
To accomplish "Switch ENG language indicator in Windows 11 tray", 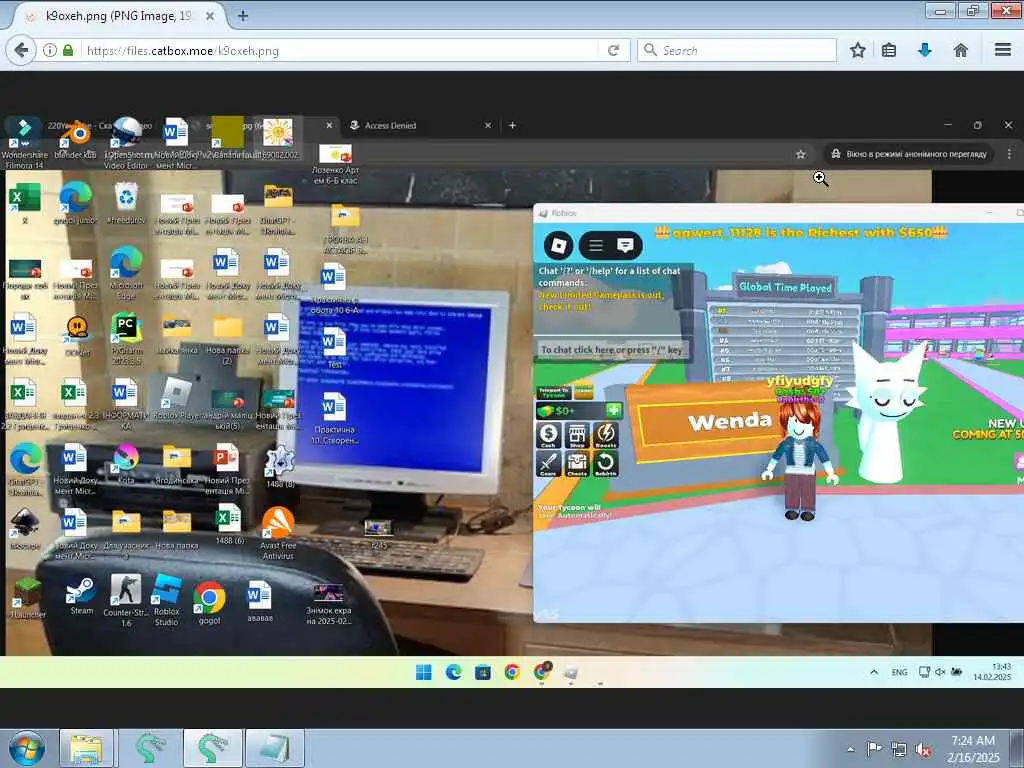I will 899,672.
